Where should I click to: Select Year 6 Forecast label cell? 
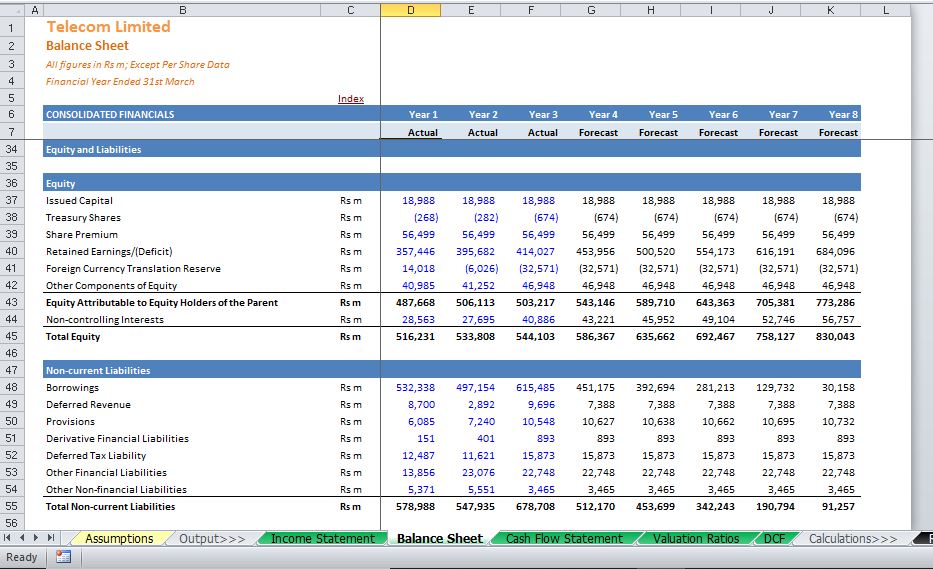click(x=718, y=132)
